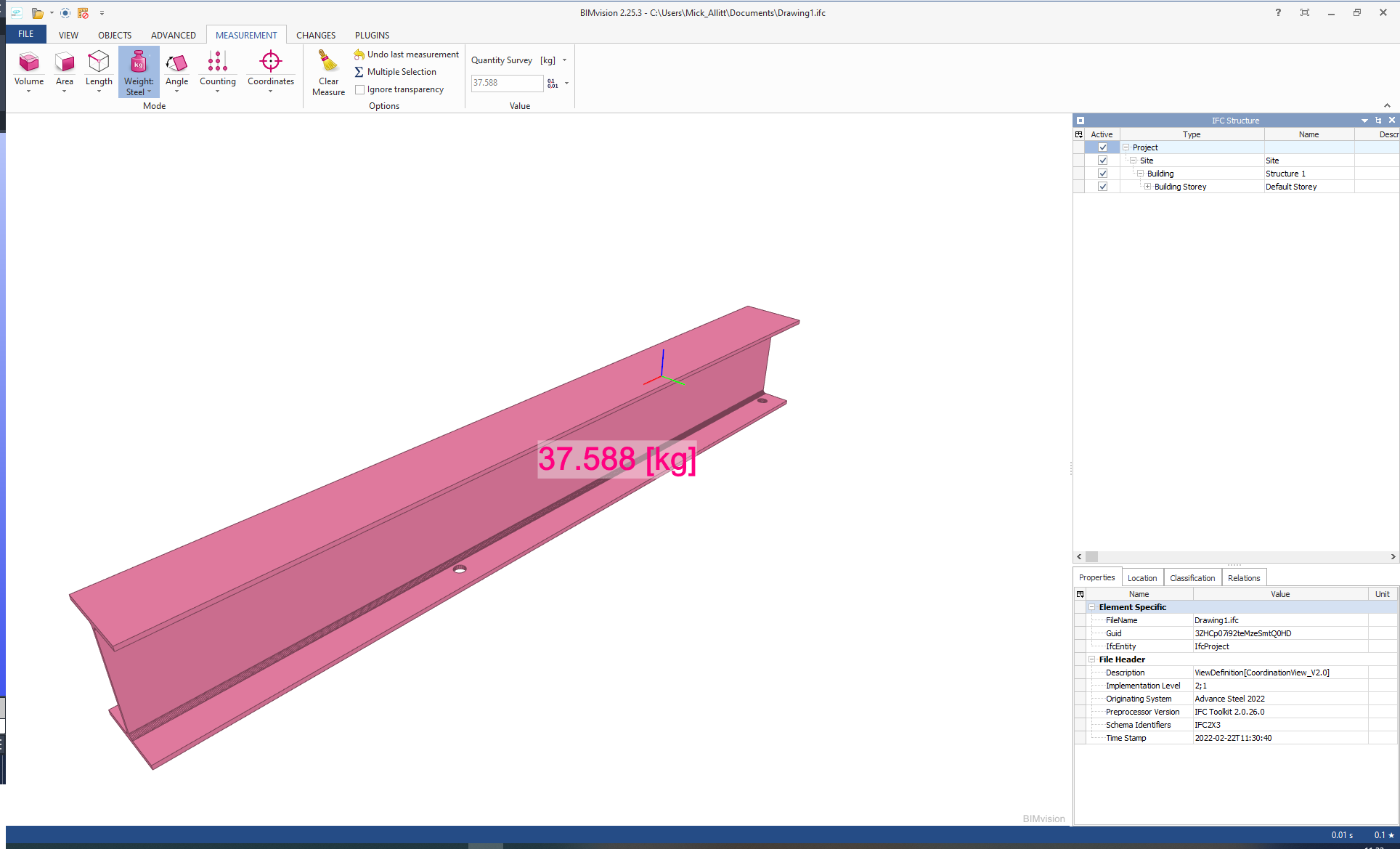Switch to the Relations properties tab
This screenshot has width=1400, height=849.
pos(1243,577)
